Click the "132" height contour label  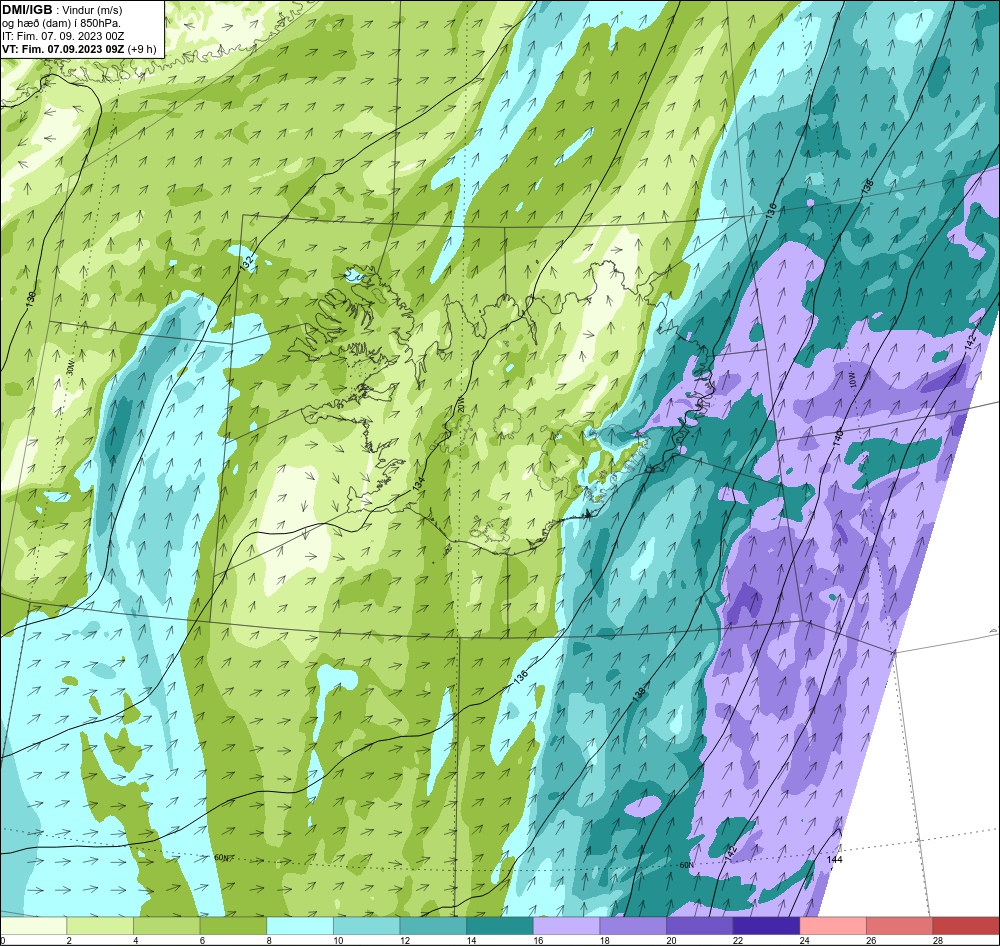pos(248,262)
